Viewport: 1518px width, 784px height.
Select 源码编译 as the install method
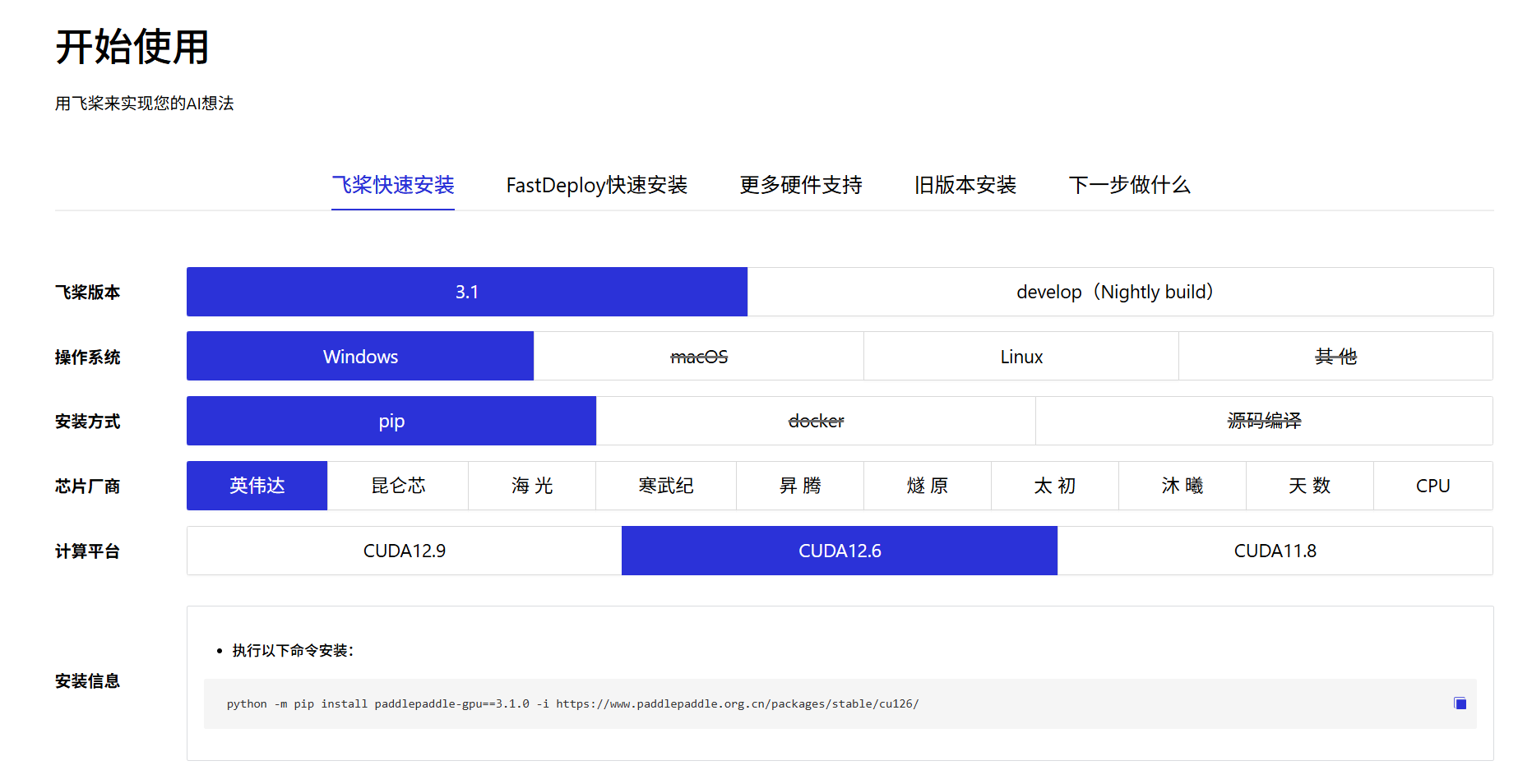coord(1264,421)
